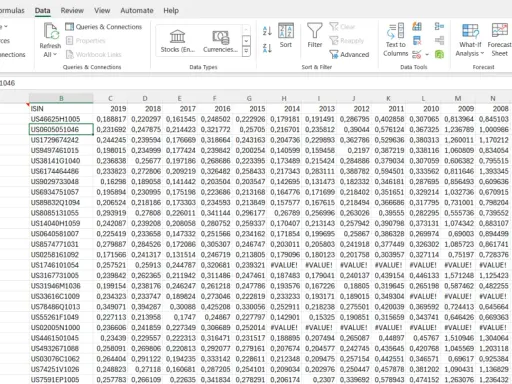Select cell with value 0,594501
This screenshot has width=512, height=384.
[x=388, y=171]
